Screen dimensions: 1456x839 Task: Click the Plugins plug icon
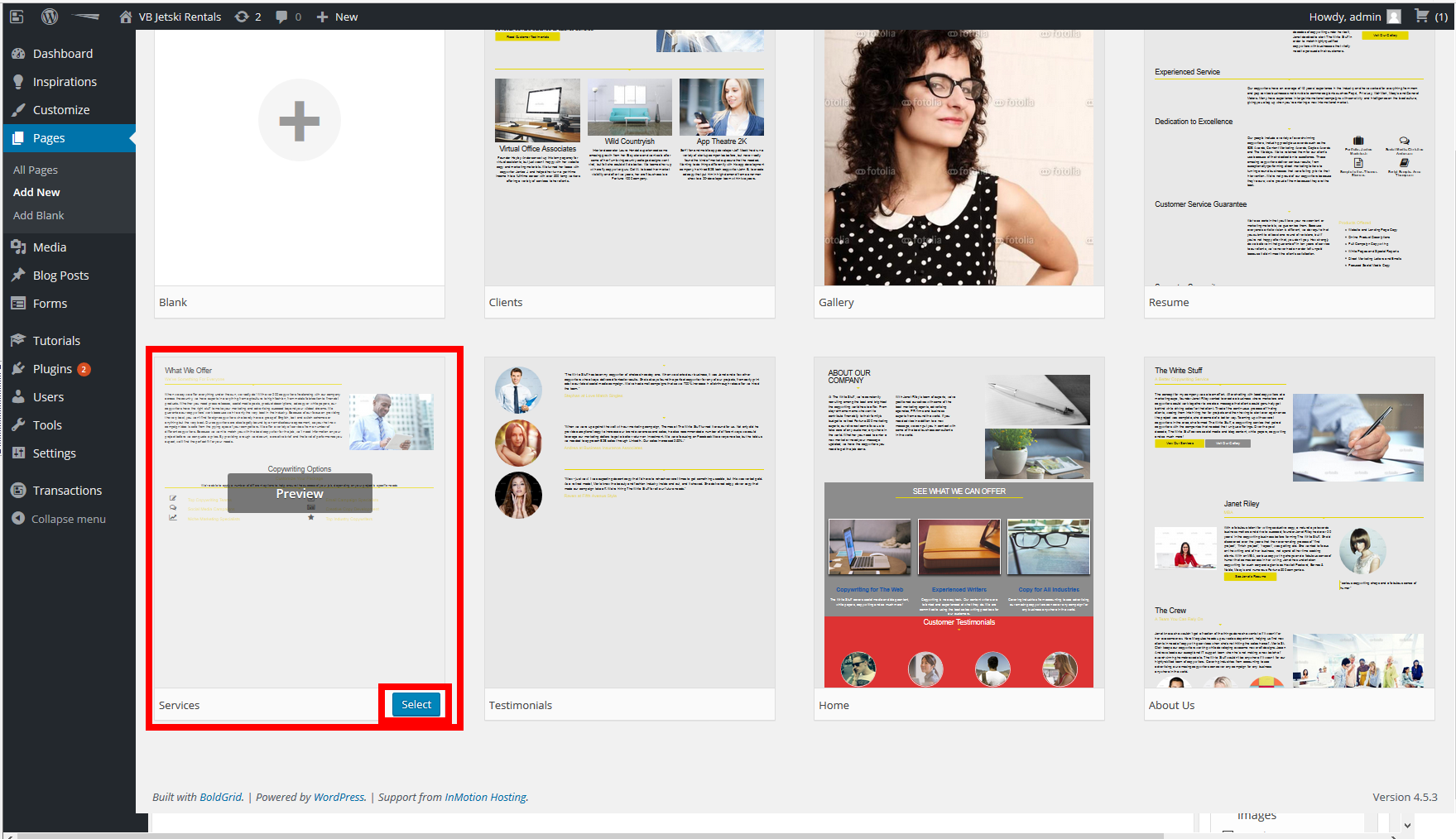point(18,369)
